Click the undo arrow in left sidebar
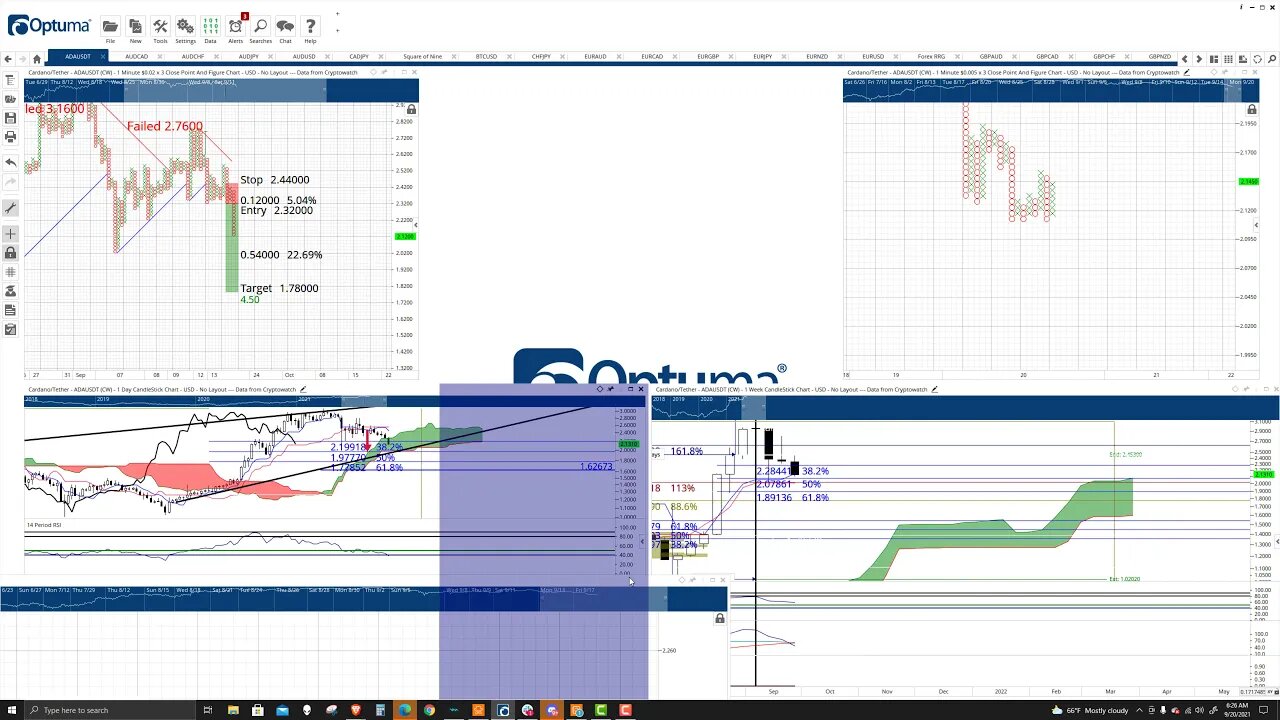Image resolution: width=1280 pixels, height=720 pixels. click(x=10, y=162)
